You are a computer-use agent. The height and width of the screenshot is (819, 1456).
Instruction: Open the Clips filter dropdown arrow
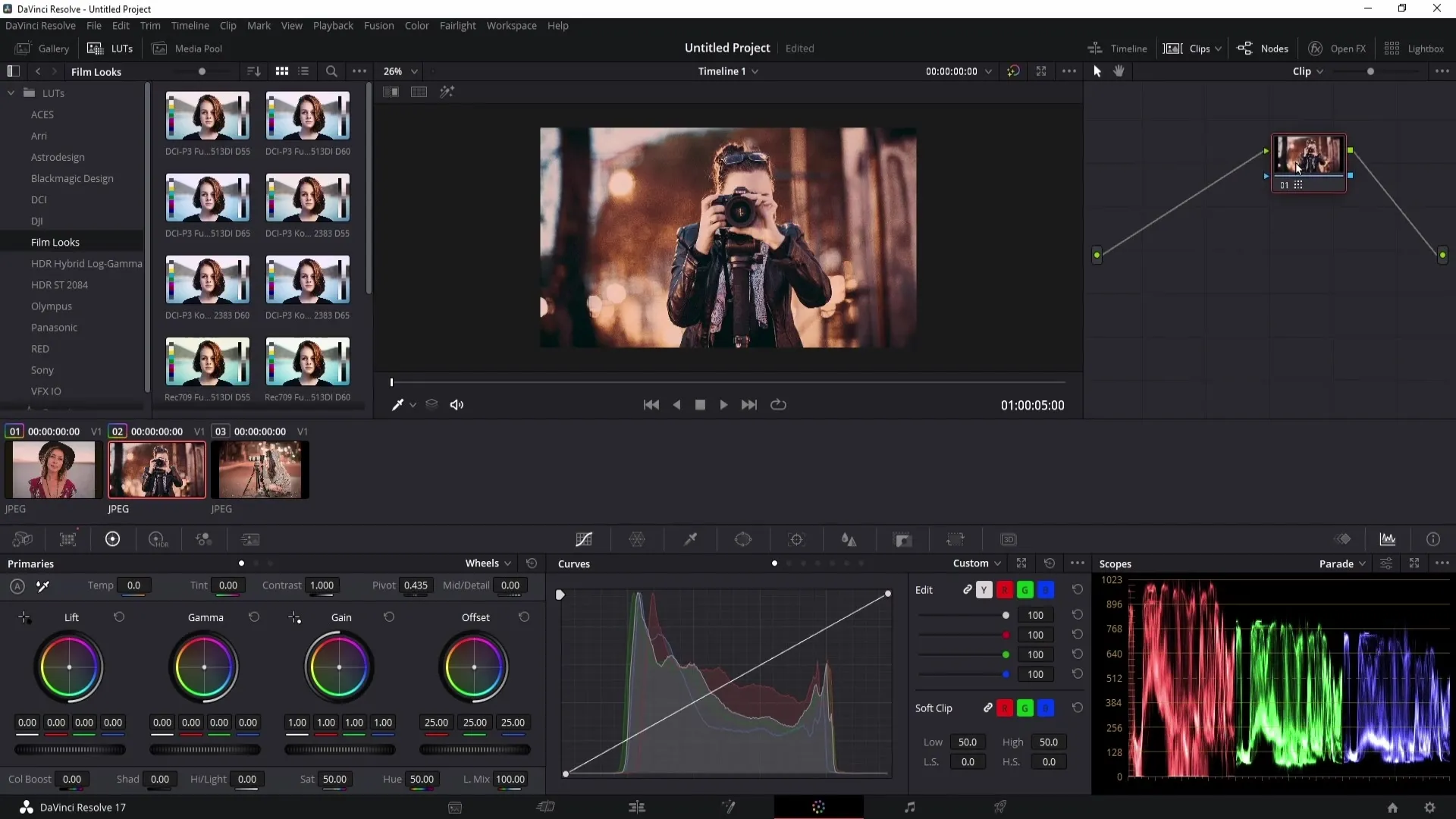[x=1218, y=49]
